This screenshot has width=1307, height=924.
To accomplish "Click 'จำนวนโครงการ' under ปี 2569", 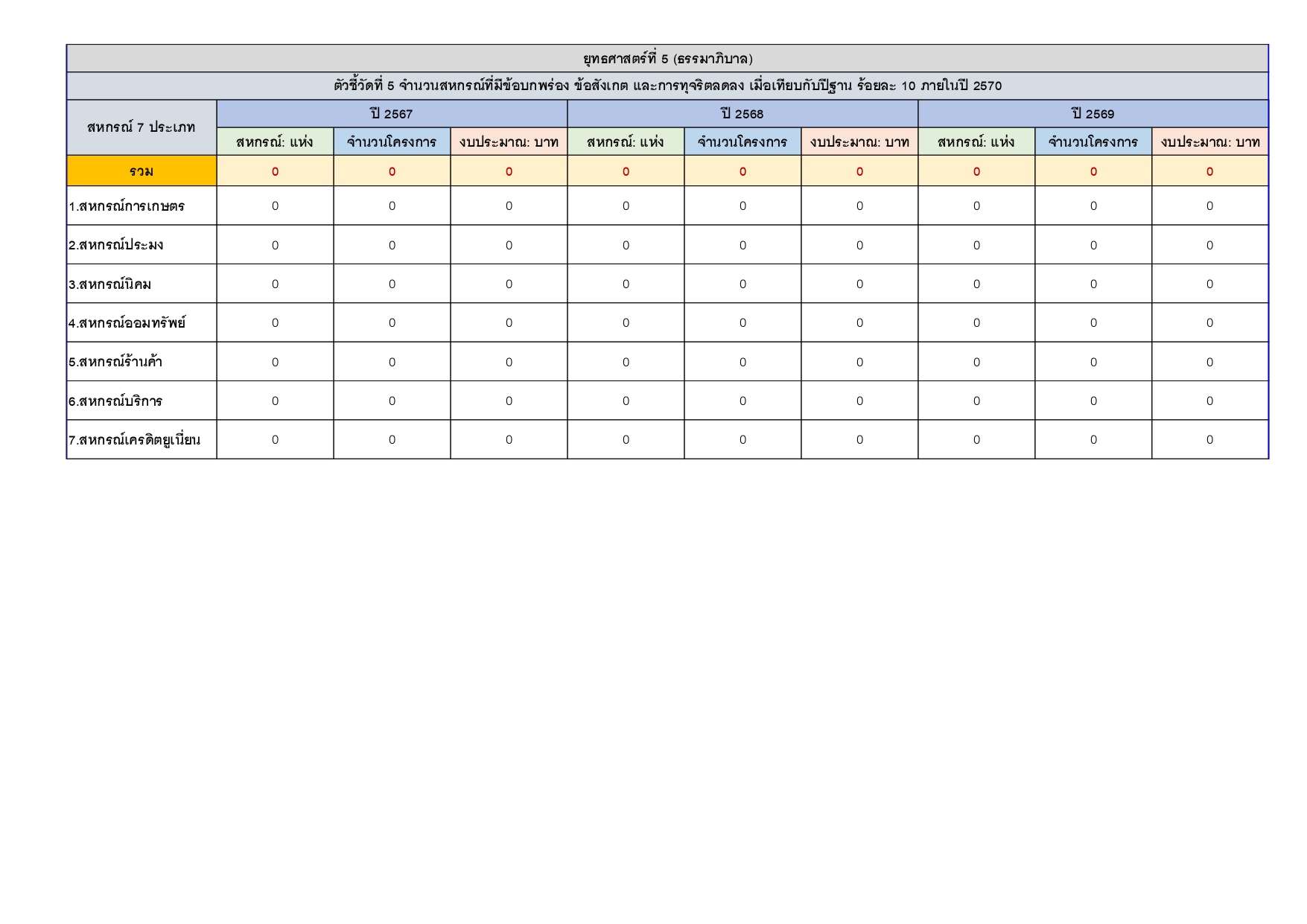I will click(1093, 141).
